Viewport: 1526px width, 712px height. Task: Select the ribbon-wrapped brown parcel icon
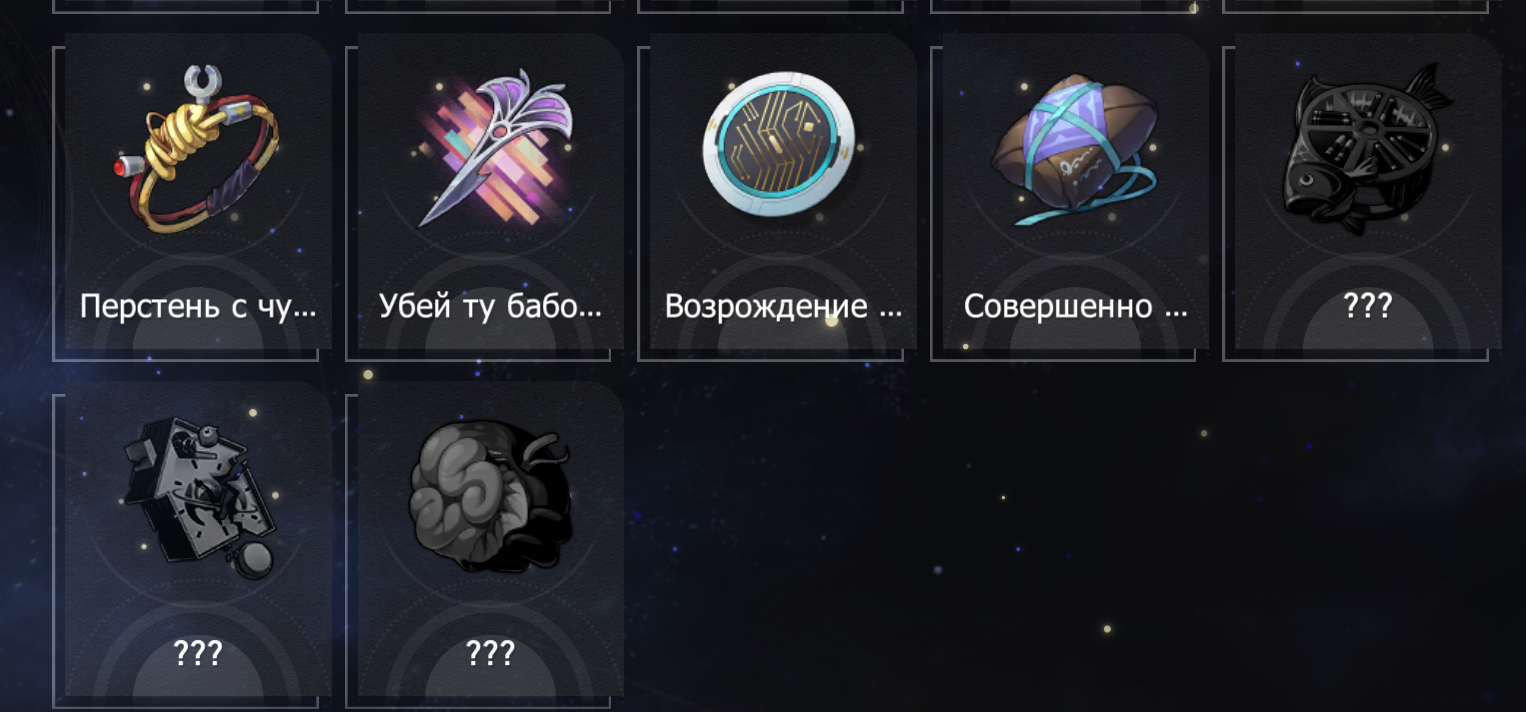pyautogui.click(x=1075, y=148)
